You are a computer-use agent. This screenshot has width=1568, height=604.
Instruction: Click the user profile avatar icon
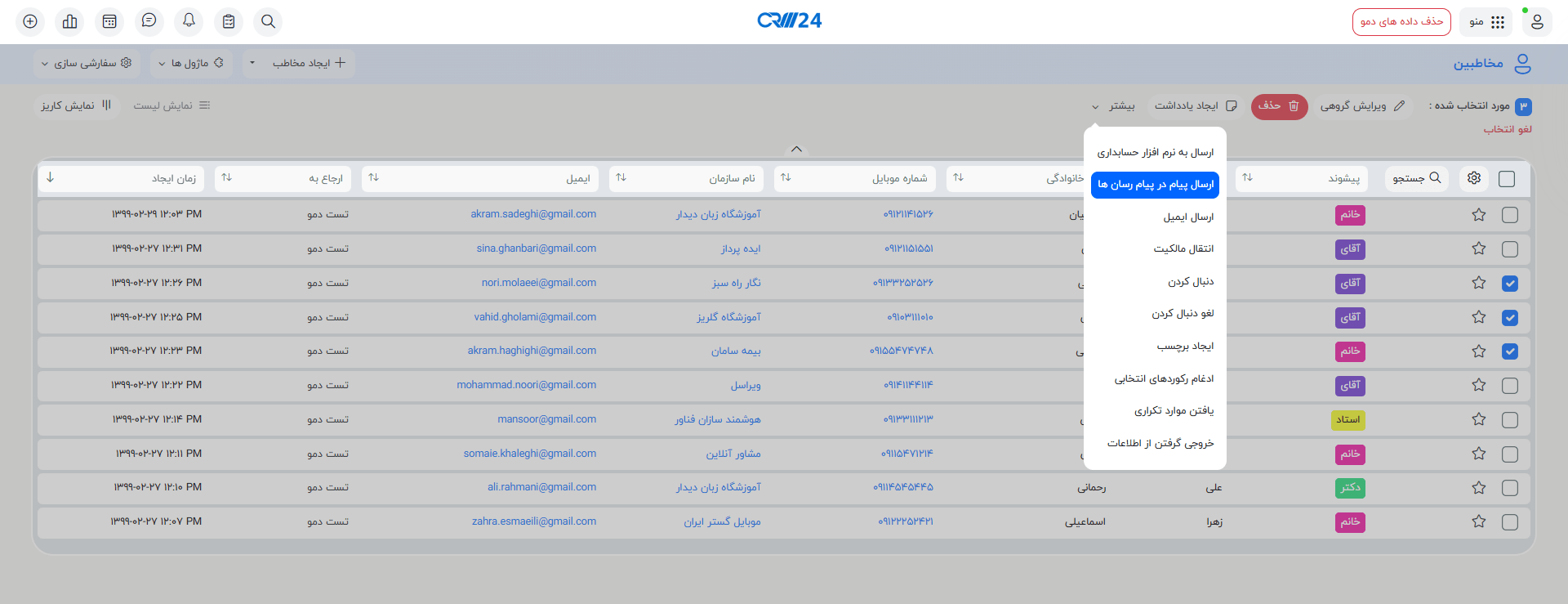[1537, 21]
